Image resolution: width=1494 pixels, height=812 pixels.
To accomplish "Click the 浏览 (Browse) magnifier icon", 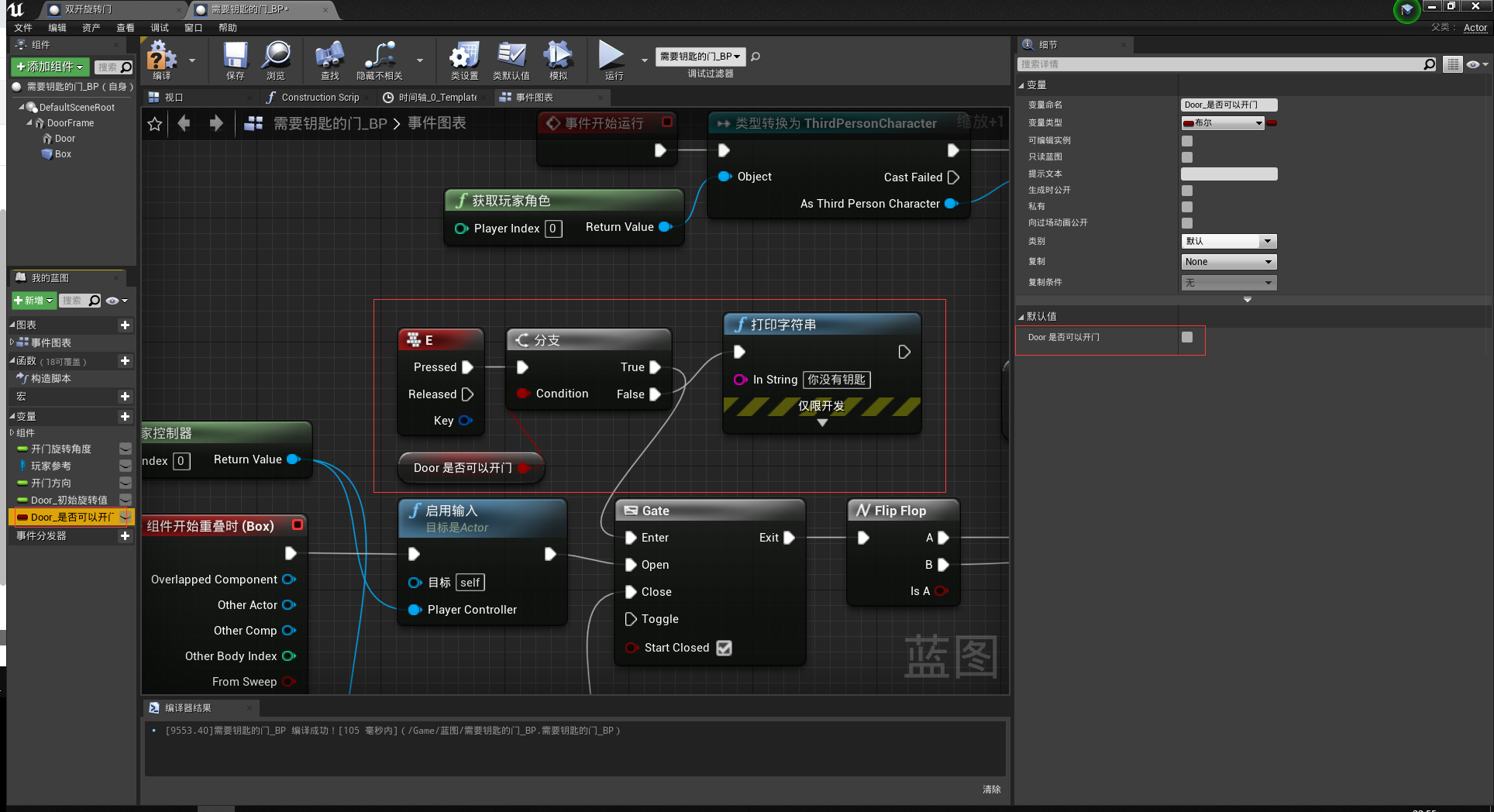I will [276, 60].
